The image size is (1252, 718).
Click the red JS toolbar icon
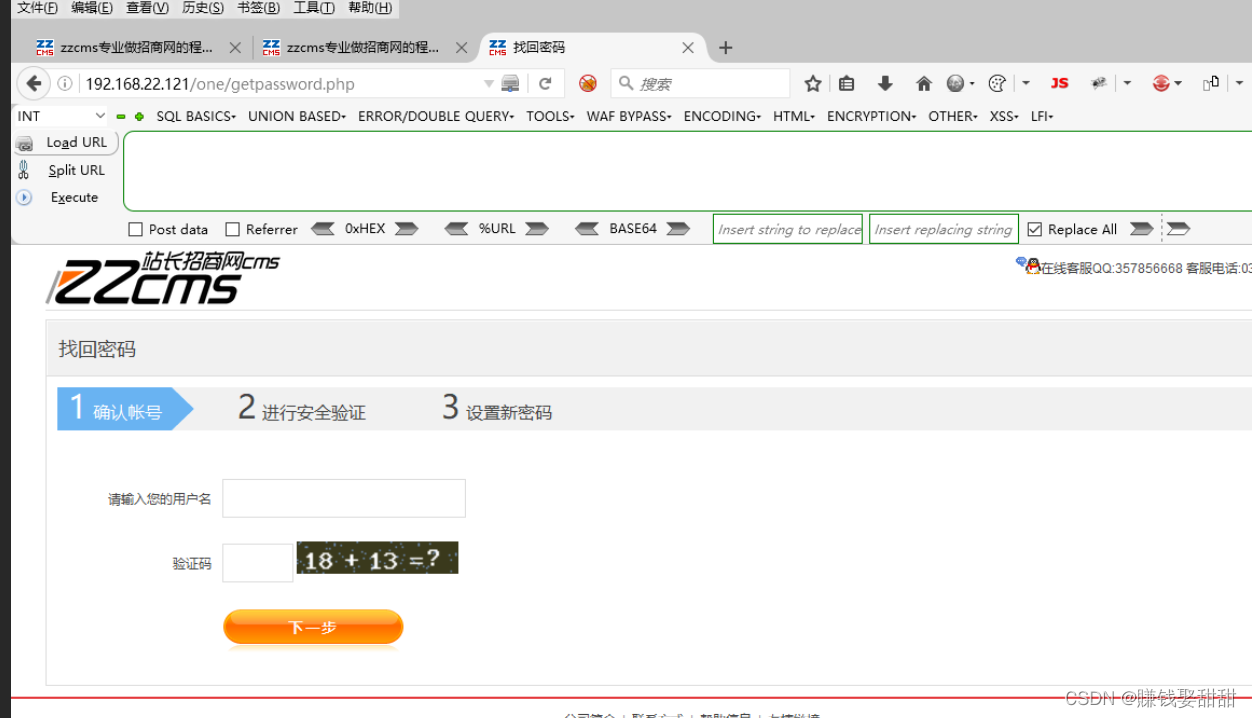coord(1060,83)
